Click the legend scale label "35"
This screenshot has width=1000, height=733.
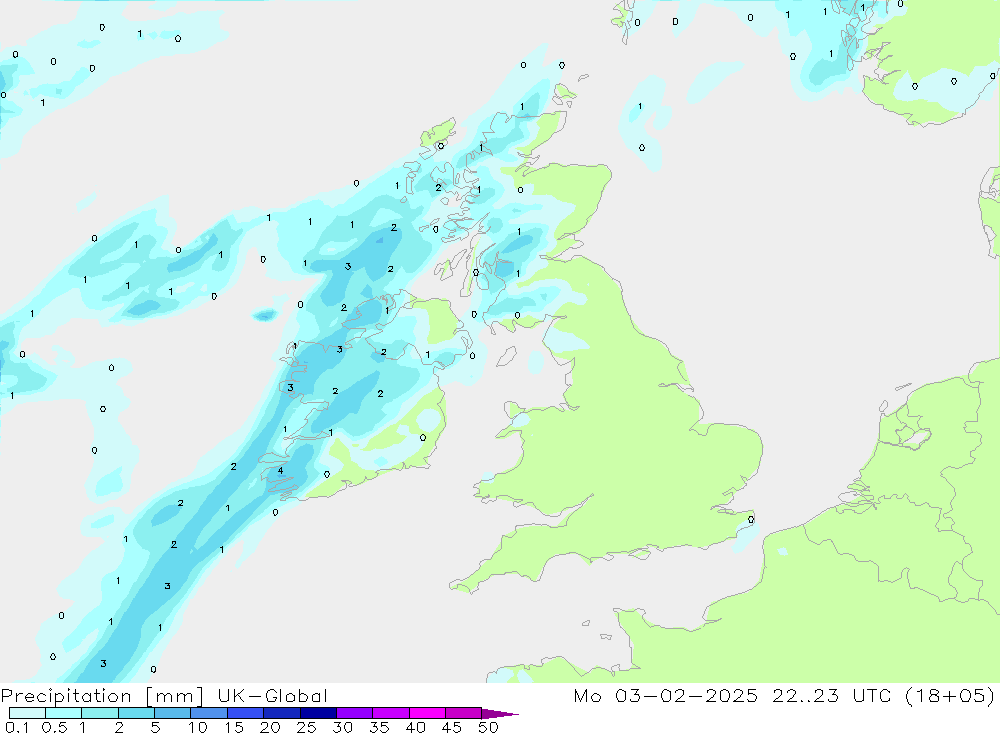[x=379, y=727]
